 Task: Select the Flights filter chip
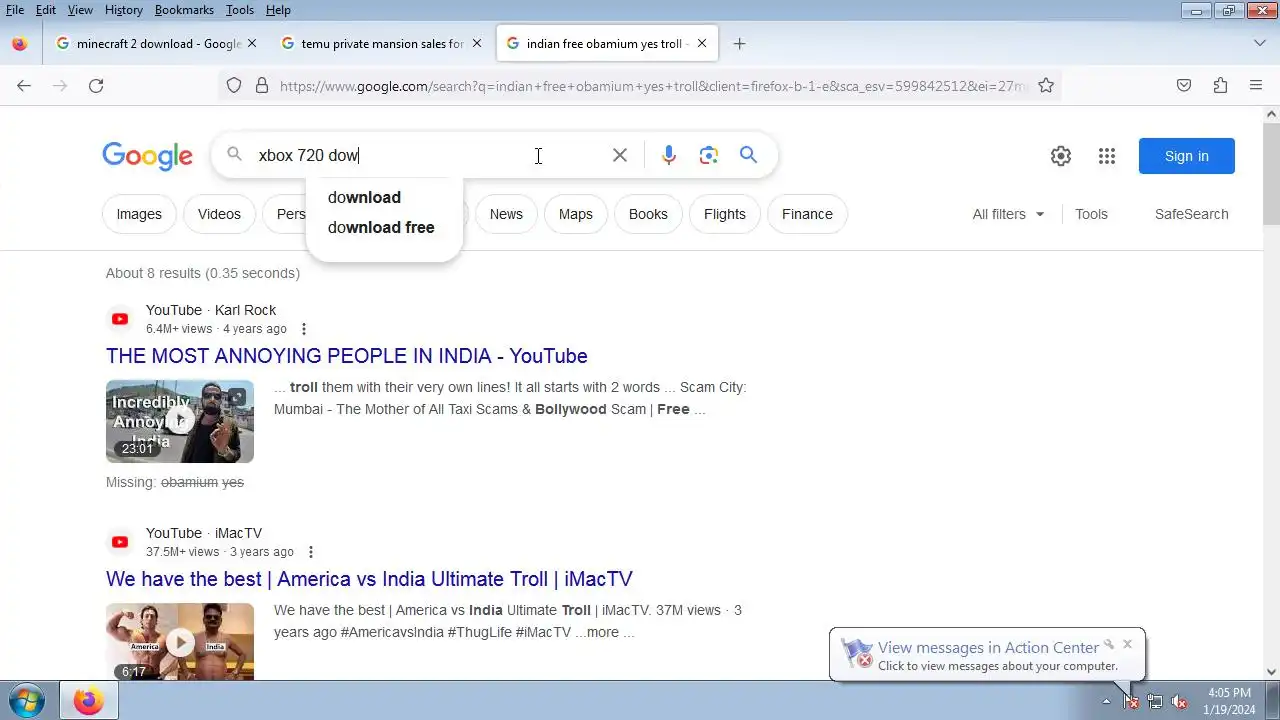click(725, 214)
